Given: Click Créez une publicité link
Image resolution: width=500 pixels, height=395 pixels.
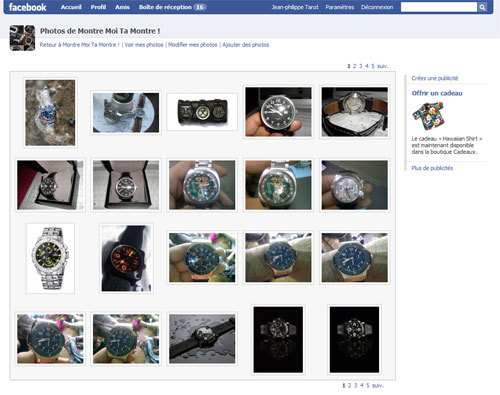Looking at the screenshot, I should pyautogui.click(x=435, y=78).
